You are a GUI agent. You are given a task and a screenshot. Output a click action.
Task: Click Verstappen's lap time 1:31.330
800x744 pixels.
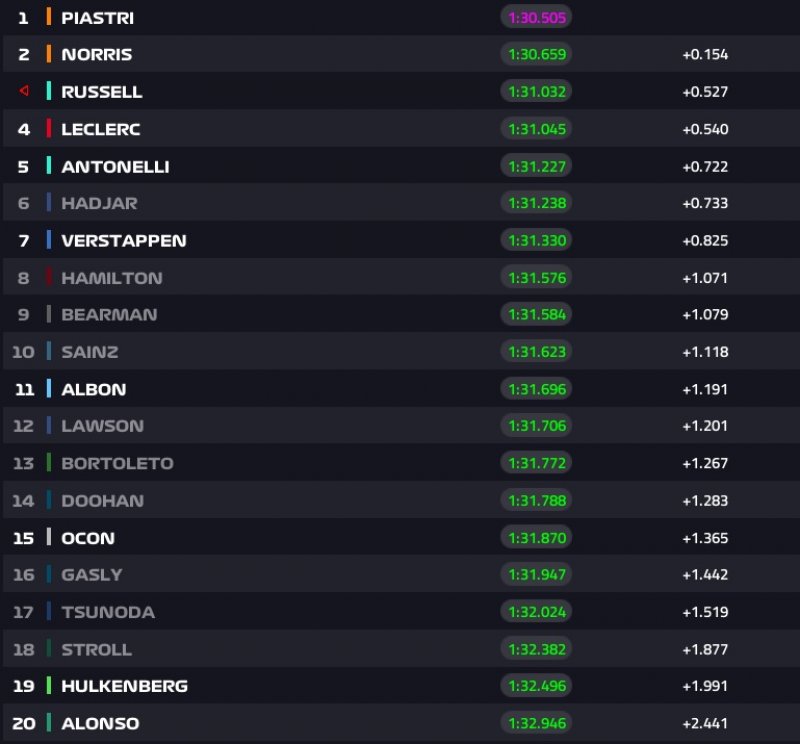(x=536, y=240)
